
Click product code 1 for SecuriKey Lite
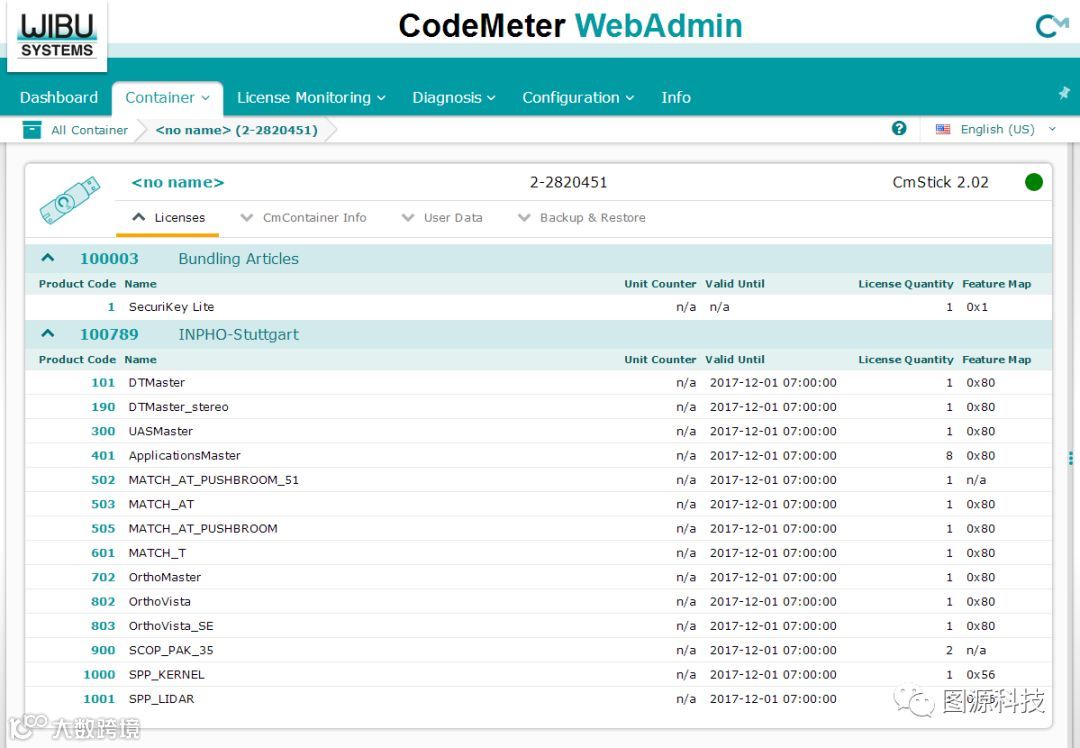111,307
